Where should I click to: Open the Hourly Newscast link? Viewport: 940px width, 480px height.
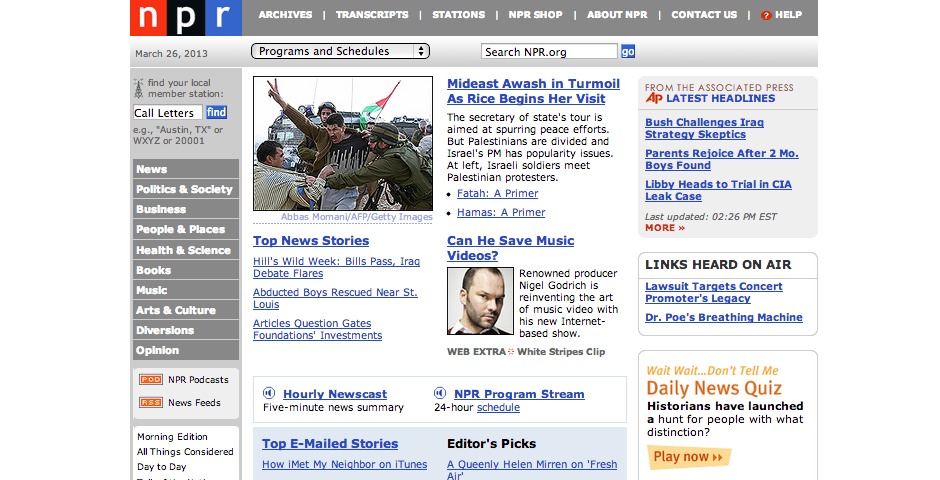(x=335, y=394)
